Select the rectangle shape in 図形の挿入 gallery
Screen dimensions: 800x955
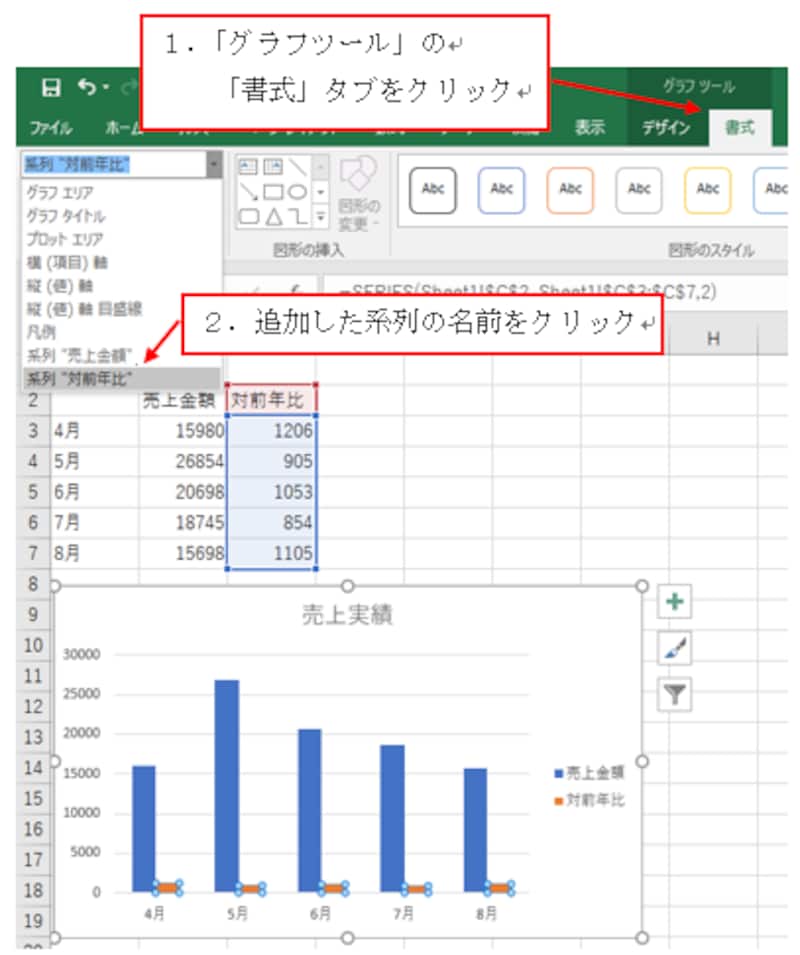[x=272, y=192]
